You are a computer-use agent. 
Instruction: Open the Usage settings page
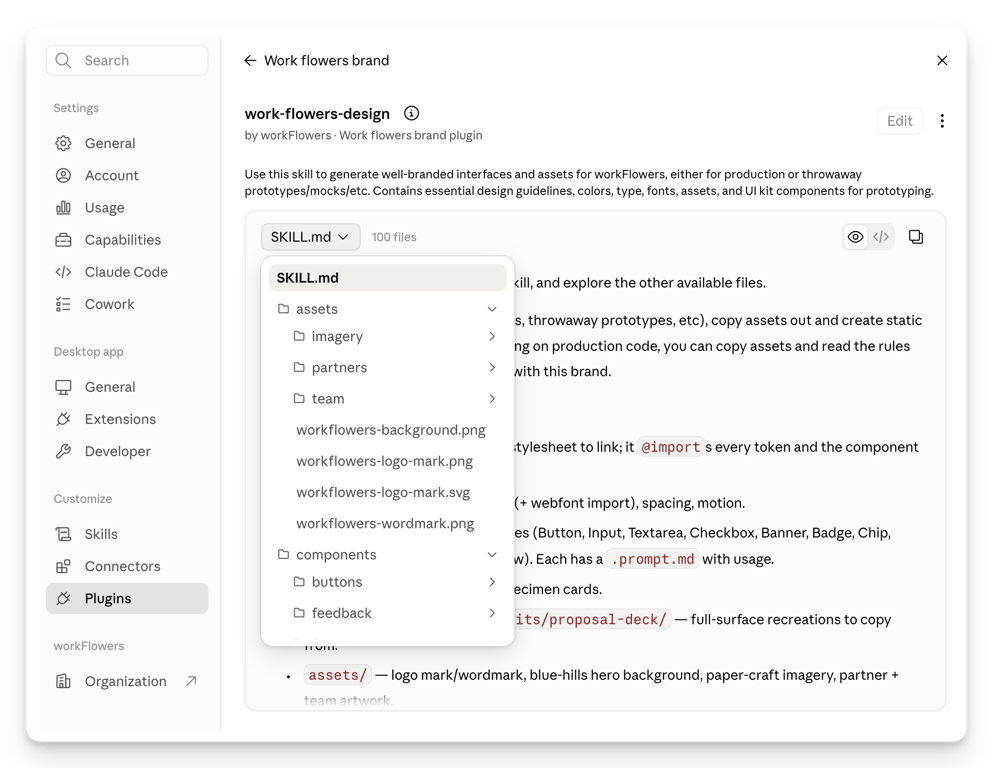click(x=127, y=208)
